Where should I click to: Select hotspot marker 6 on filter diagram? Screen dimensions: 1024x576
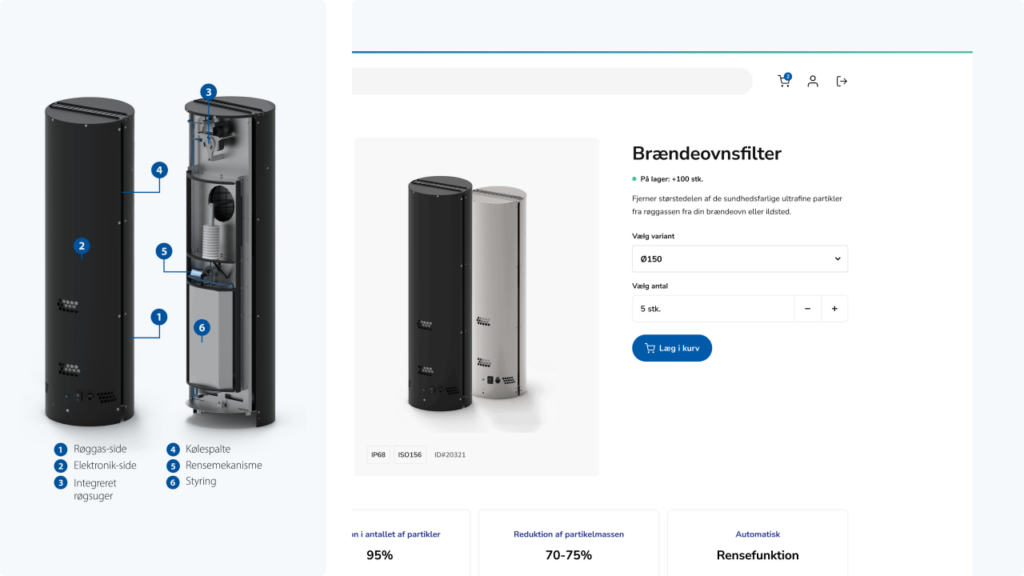click(202, 328)
